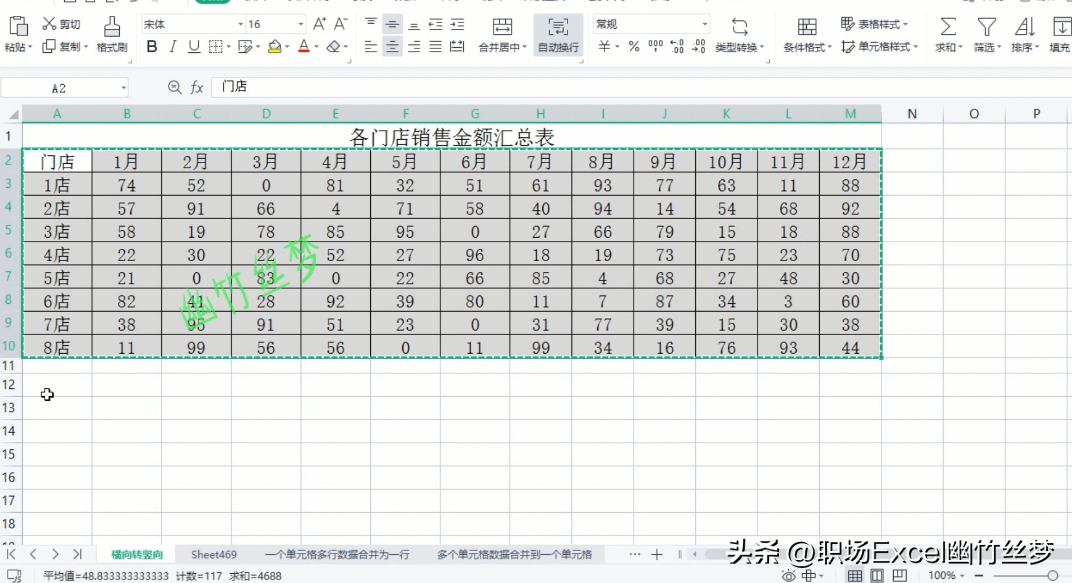This screenshot has height=583, width=1072.
Task: Apply thousands separator style
Action: [x=656, y=46]
